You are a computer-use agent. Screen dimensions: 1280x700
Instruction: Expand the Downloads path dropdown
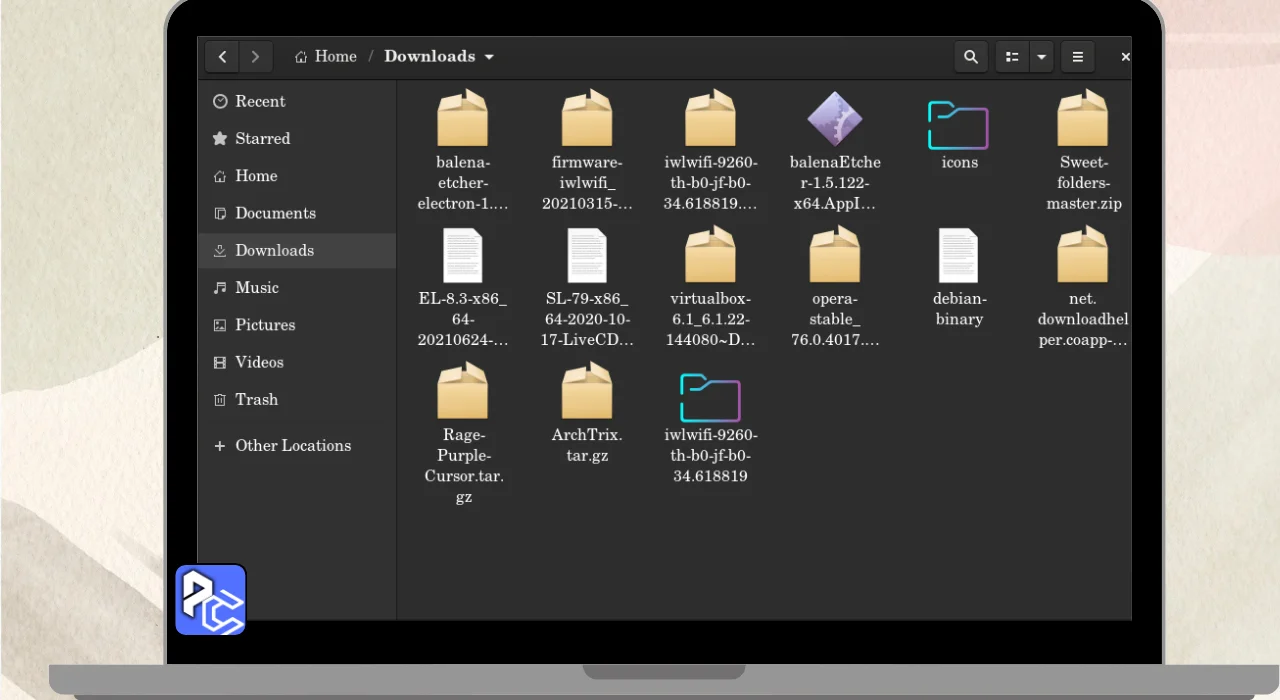click(489, 57)
